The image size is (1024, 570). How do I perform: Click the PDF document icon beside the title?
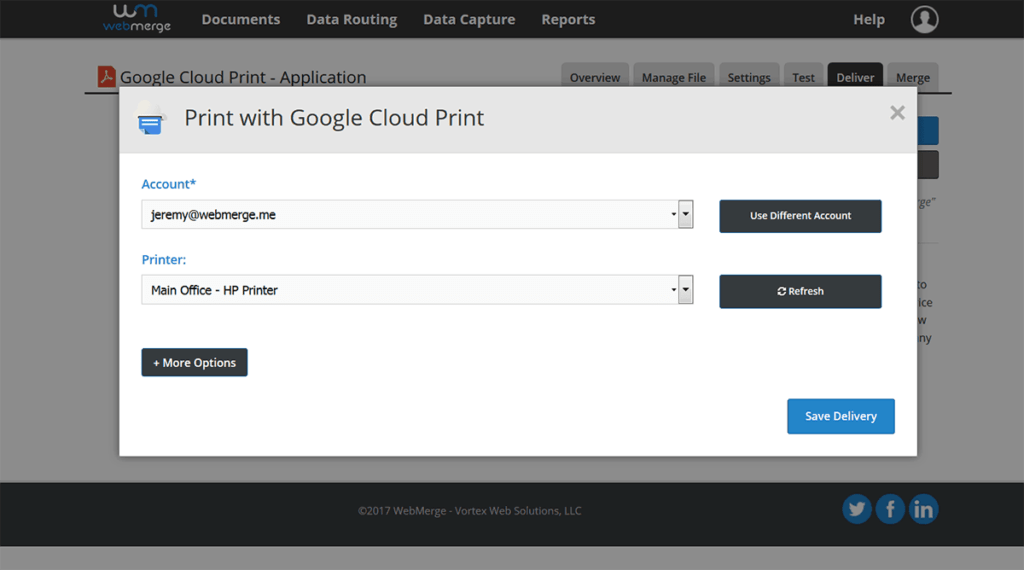[106, 76]
